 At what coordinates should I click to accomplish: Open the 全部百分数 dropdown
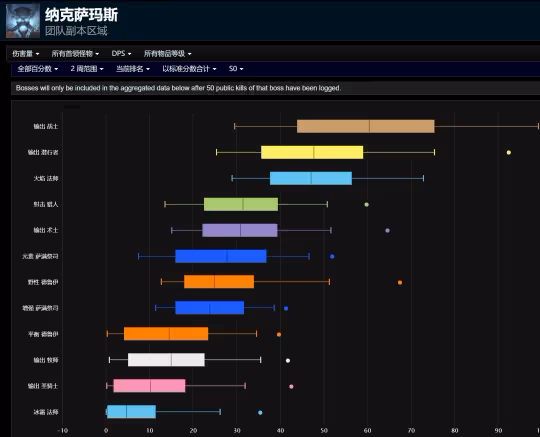[x=38, y=69]
